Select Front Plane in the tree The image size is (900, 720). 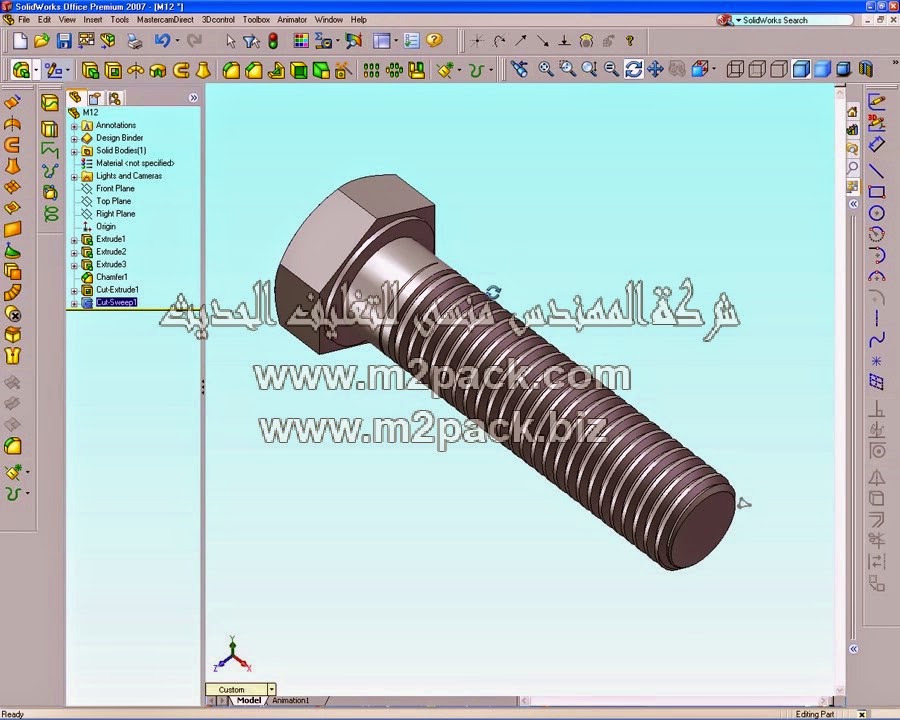115,188
